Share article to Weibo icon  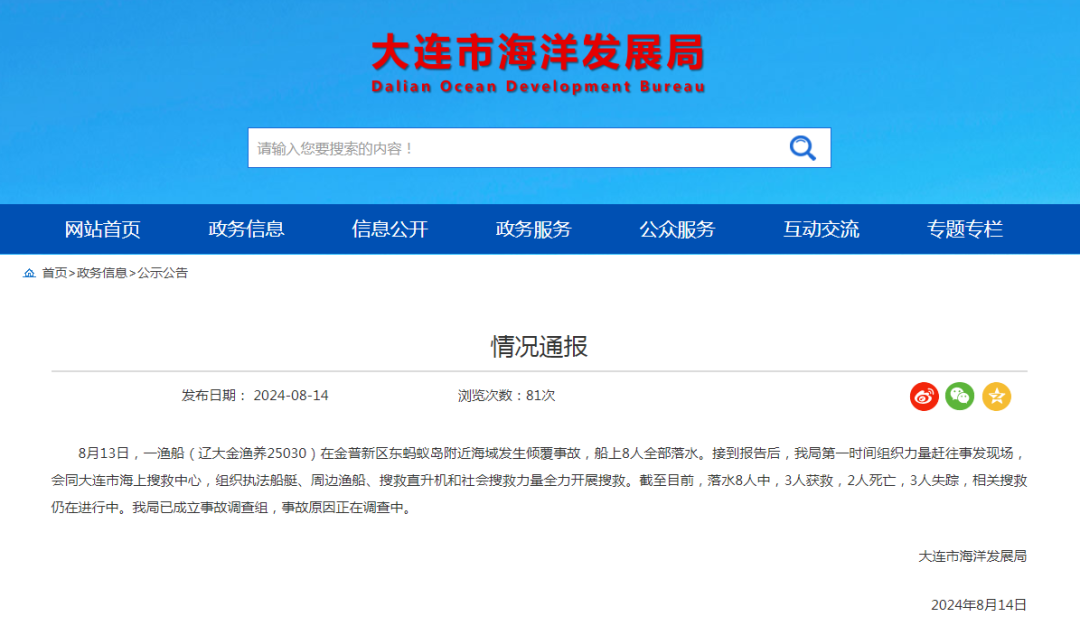pyautogui.click(x=924, y=396)
